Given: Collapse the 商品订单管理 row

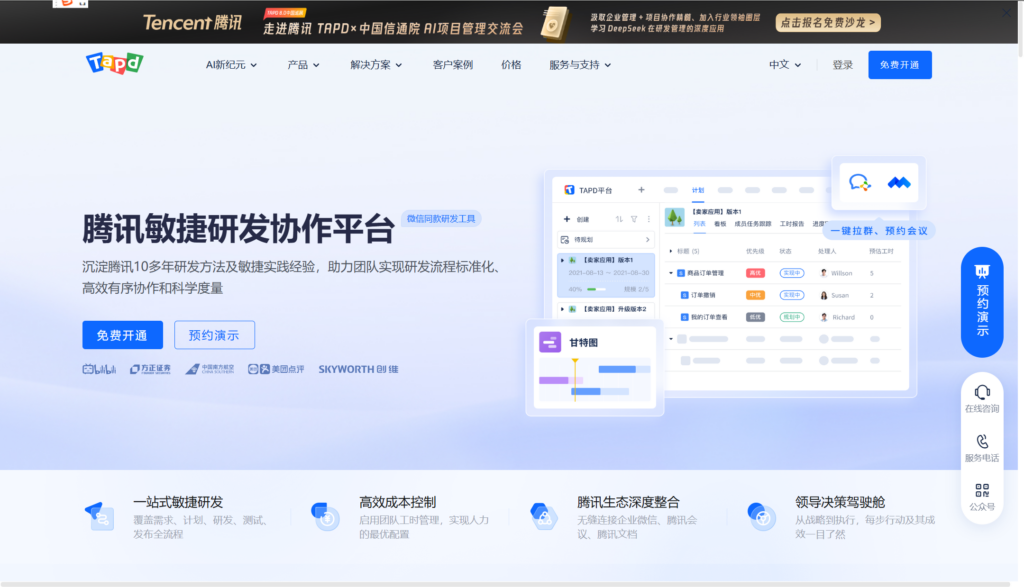Looking at the screenshot, I should point(671,273).
